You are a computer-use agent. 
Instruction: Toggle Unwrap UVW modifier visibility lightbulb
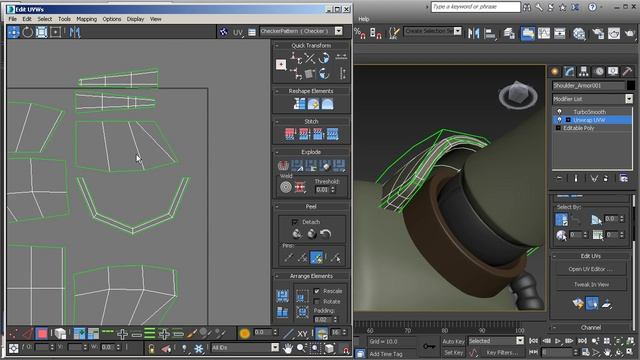click(x=559, y=120)
